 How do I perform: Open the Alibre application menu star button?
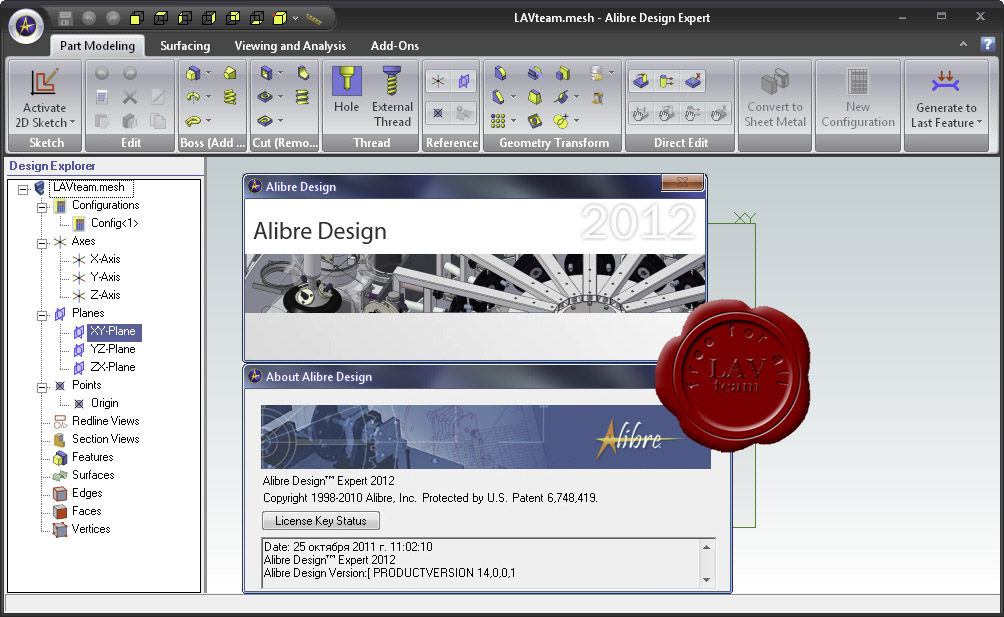click(26, 26)
